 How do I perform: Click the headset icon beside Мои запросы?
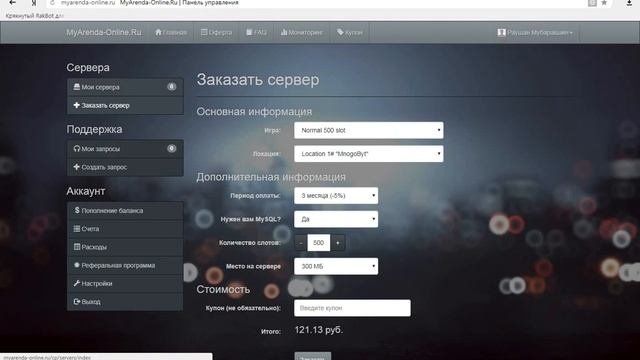tap(76, 148)
